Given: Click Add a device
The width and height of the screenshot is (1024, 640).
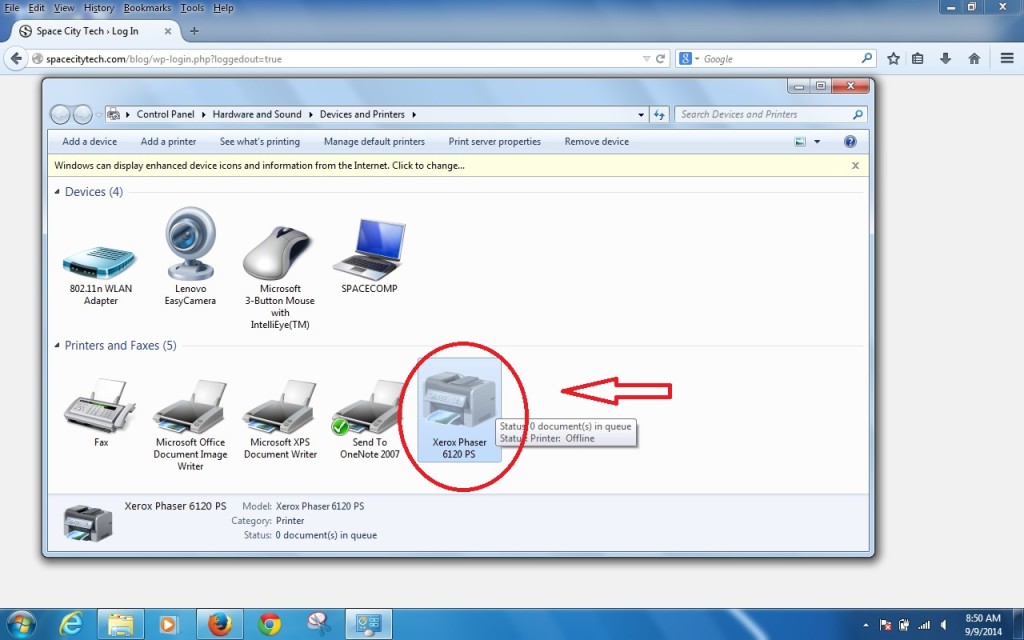Looking at the screenshot, I should tap(89, 142).
